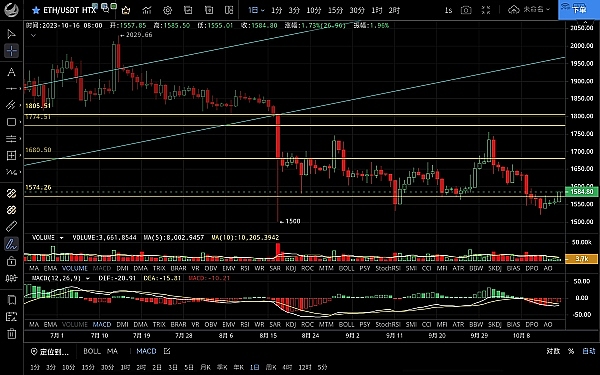Expand the MACD(12,26,9) settings dropdown
600x375 pixels.
click(88, 278)
